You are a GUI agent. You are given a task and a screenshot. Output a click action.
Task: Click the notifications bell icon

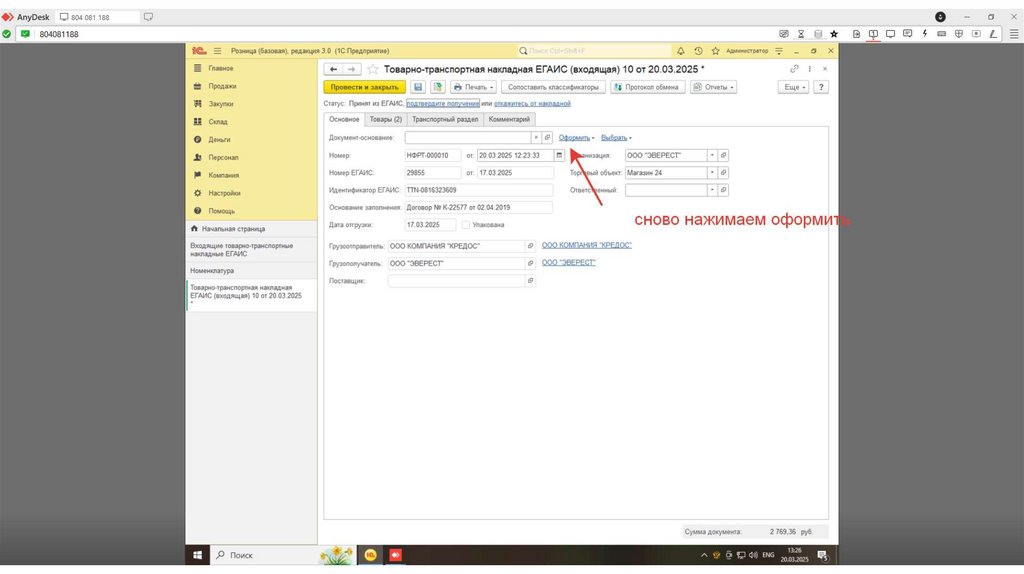coord(681,50)
